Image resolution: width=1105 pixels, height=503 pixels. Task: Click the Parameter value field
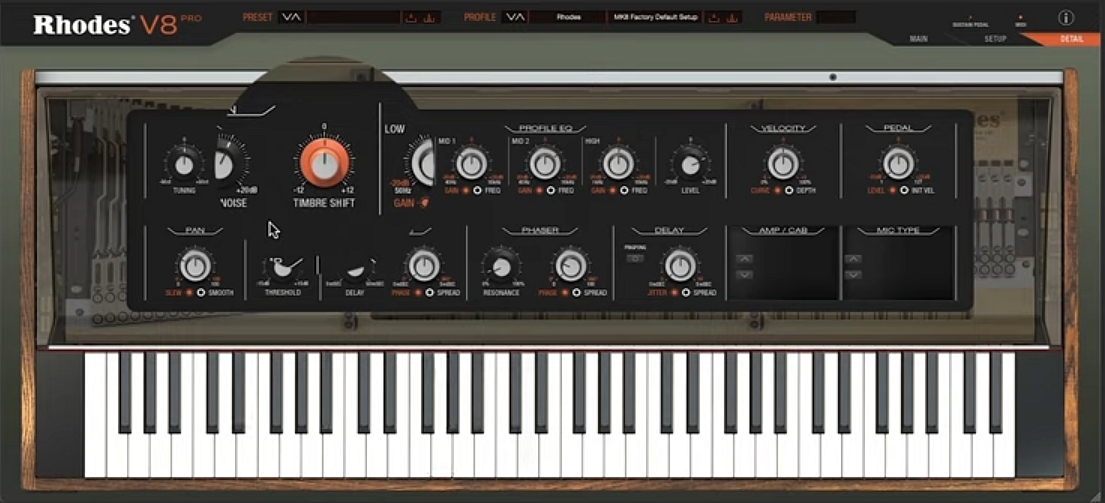837,17
